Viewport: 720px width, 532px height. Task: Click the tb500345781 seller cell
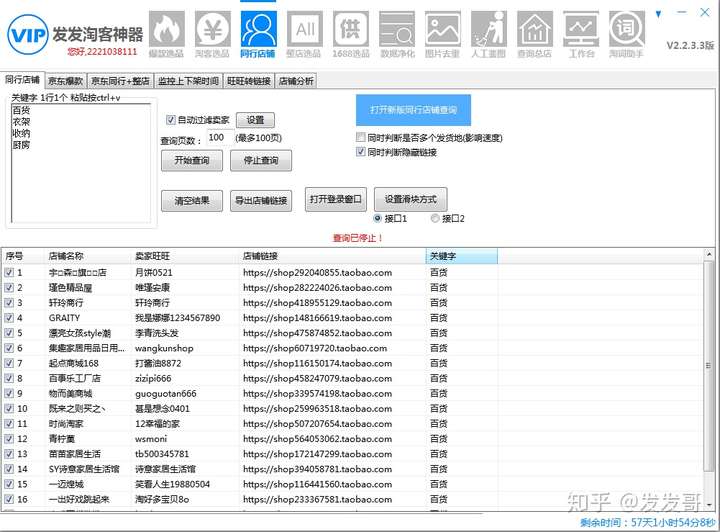tap(162, 454)
